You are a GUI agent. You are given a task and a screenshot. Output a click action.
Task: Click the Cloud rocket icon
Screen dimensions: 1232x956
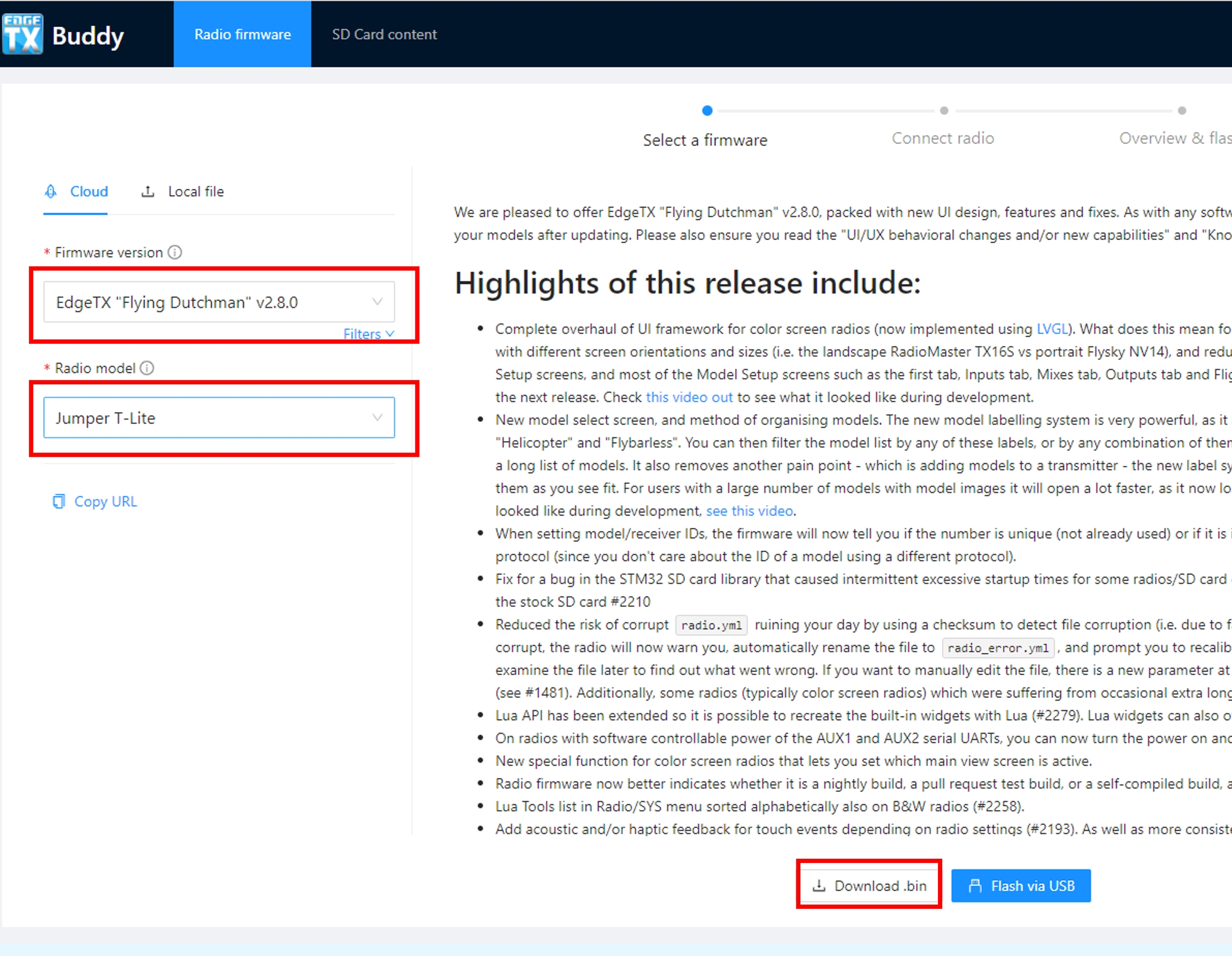(51, 192)
